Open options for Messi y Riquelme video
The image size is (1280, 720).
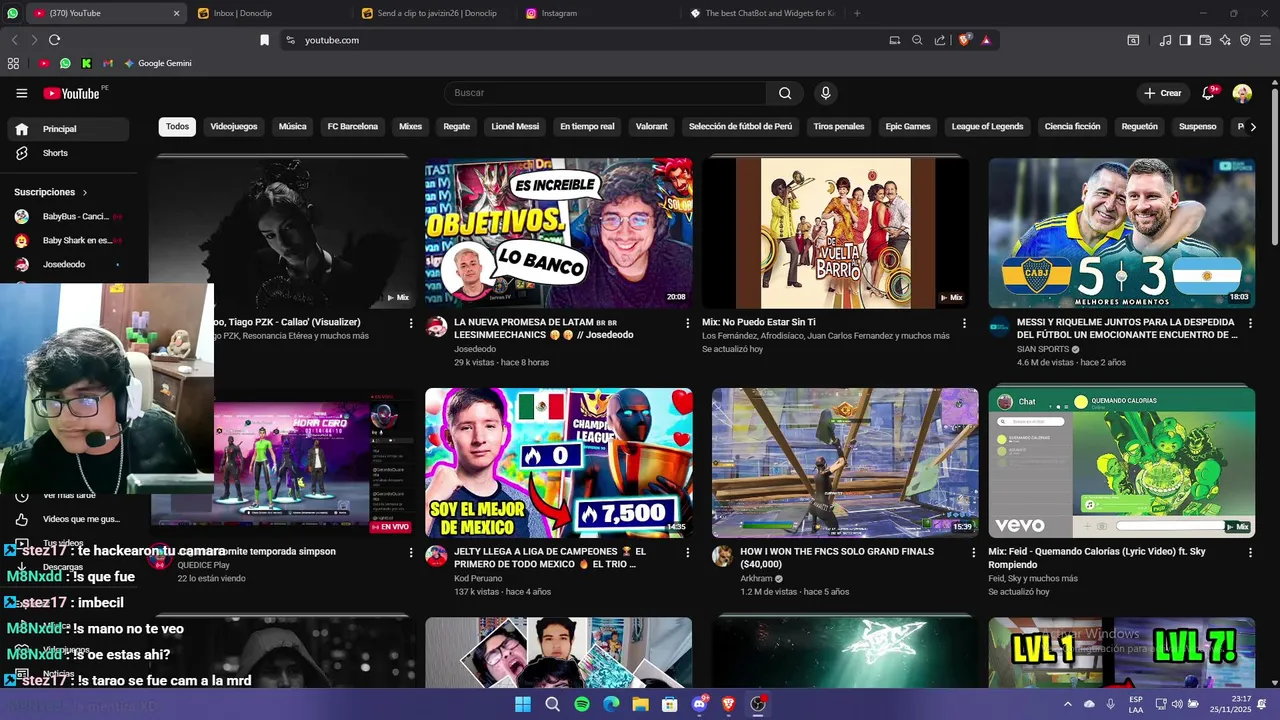(1250, 323)
